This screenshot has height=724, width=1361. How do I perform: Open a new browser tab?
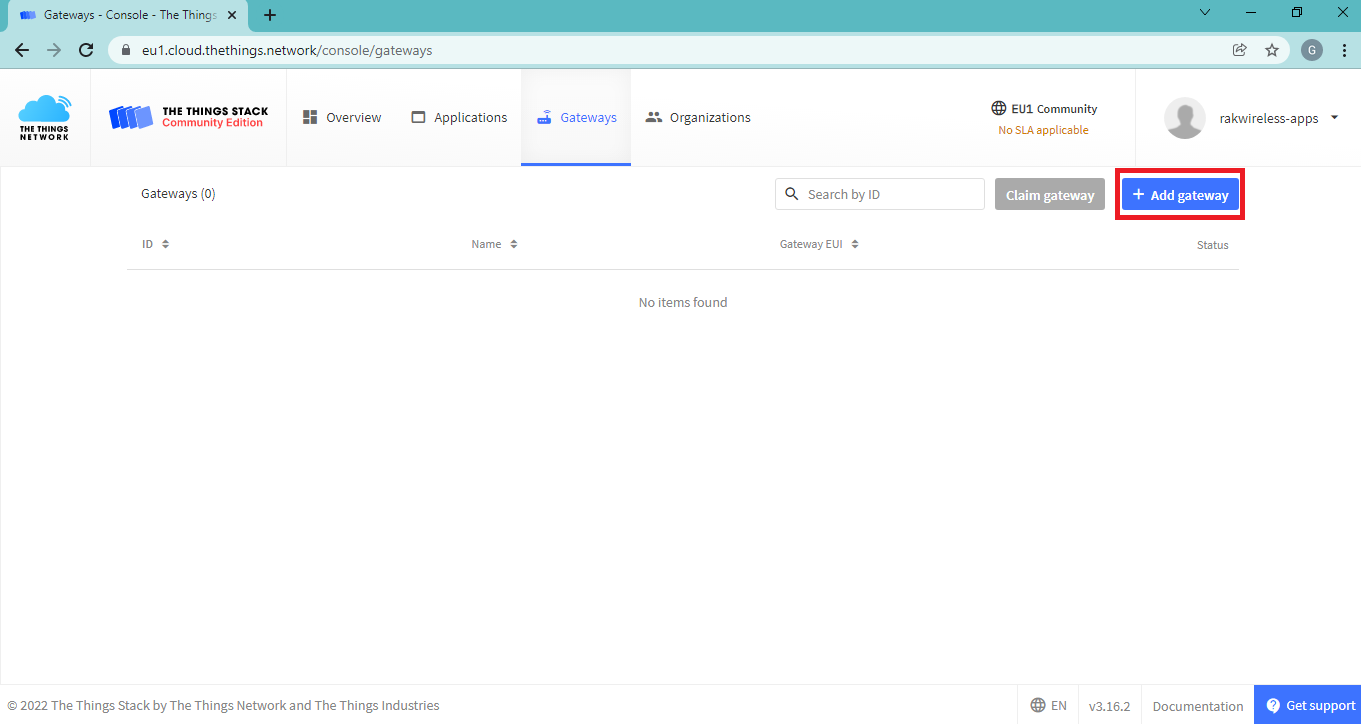(270, 15)
